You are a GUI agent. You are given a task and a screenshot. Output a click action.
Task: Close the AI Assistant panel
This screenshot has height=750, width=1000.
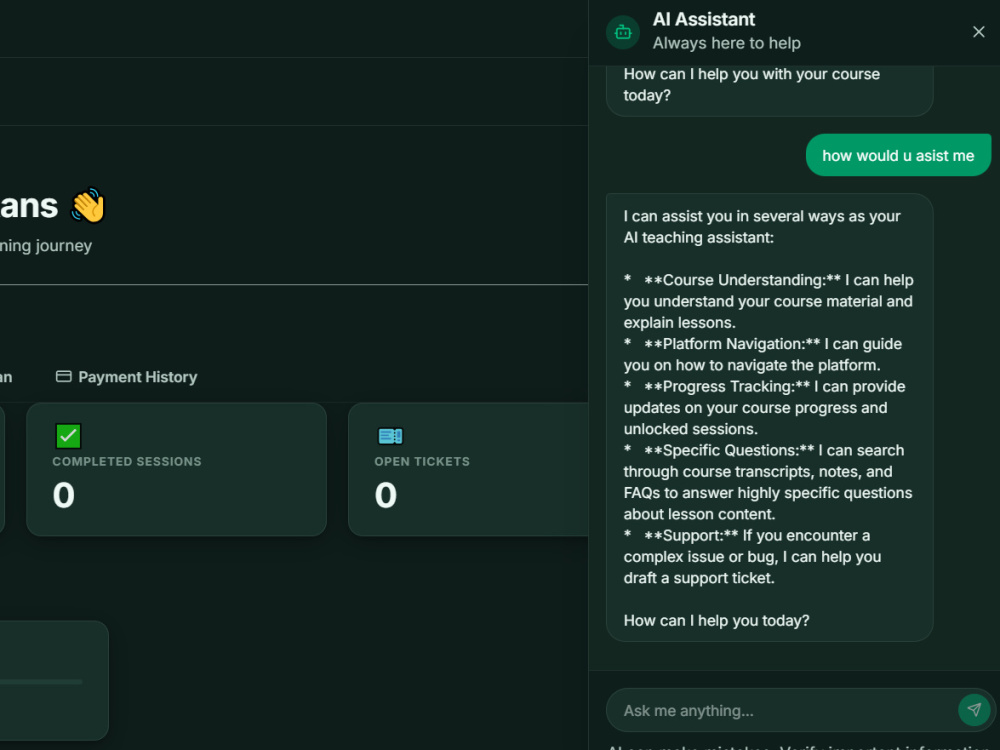(978, 32)
